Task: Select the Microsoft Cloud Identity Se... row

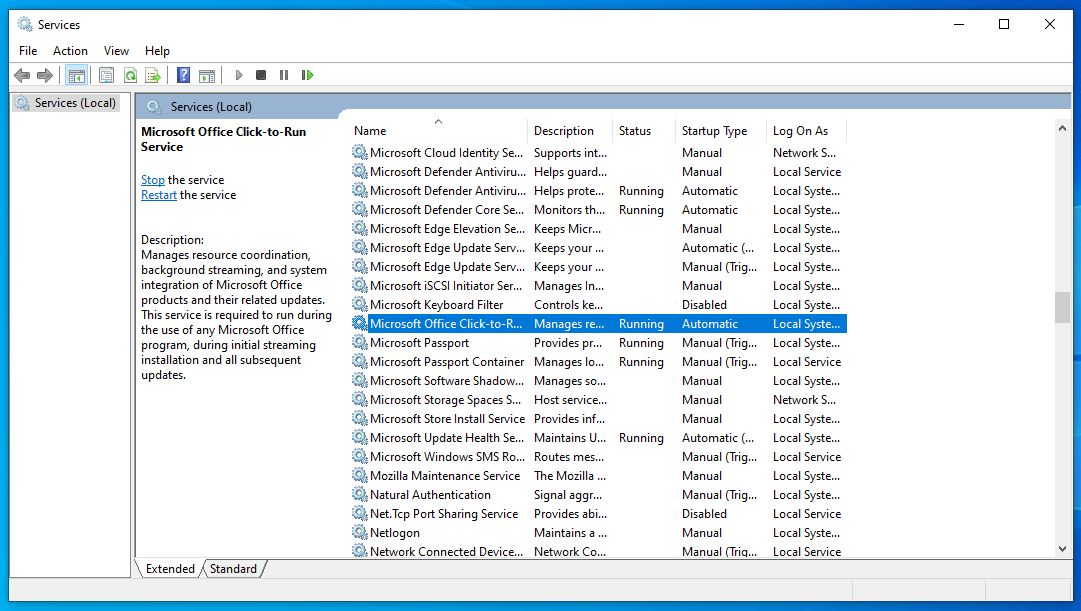Action: (598, 152)
